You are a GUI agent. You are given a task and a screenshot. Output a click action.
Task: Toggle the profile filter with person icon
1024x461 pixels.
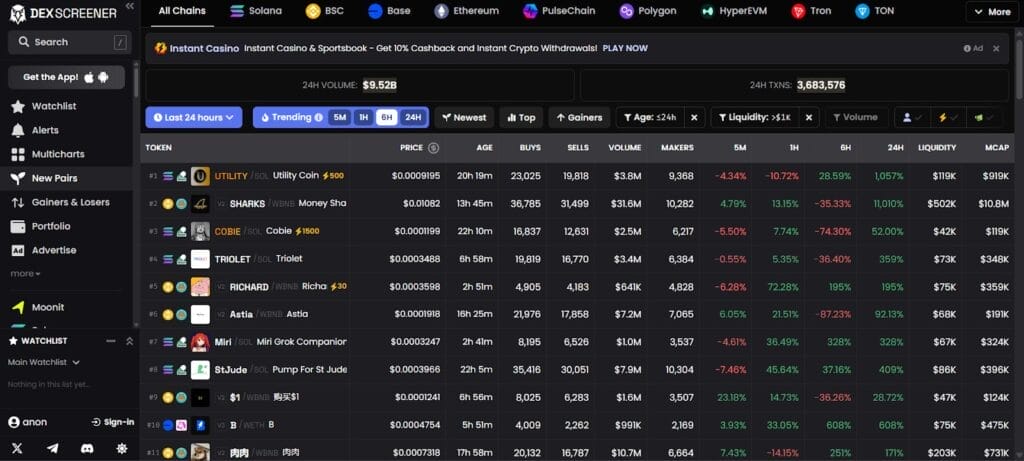point(911,117)
